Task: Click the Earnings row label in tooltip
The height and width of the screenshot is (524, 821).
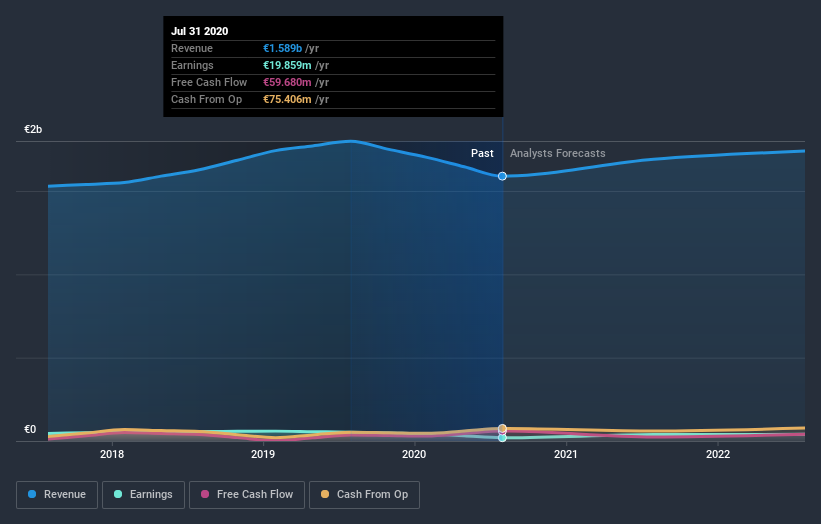Action: pyautogui.click(x=192, y=65)
